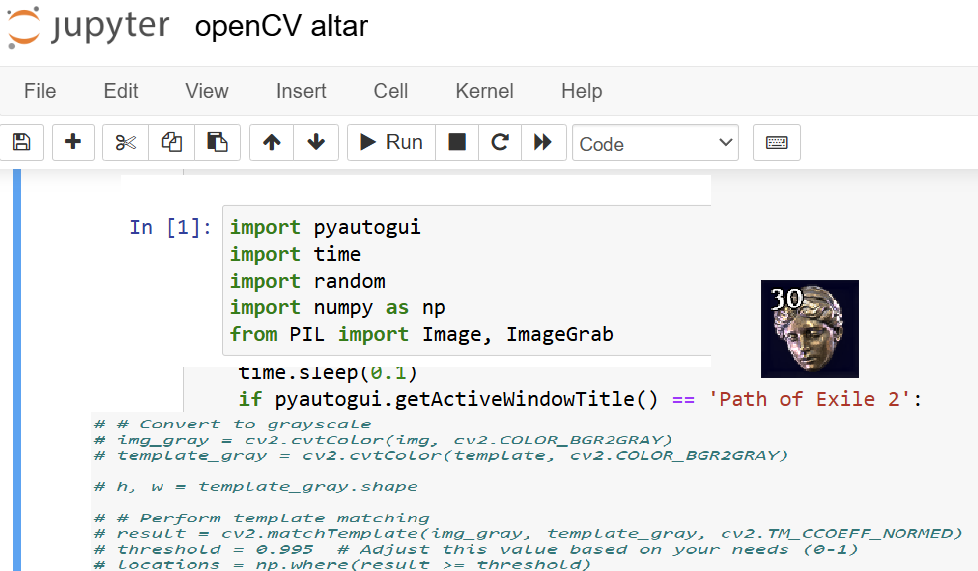Interrupt the kernel with the stop icon
Screen dimensions: 978x571
coord(457,142)
